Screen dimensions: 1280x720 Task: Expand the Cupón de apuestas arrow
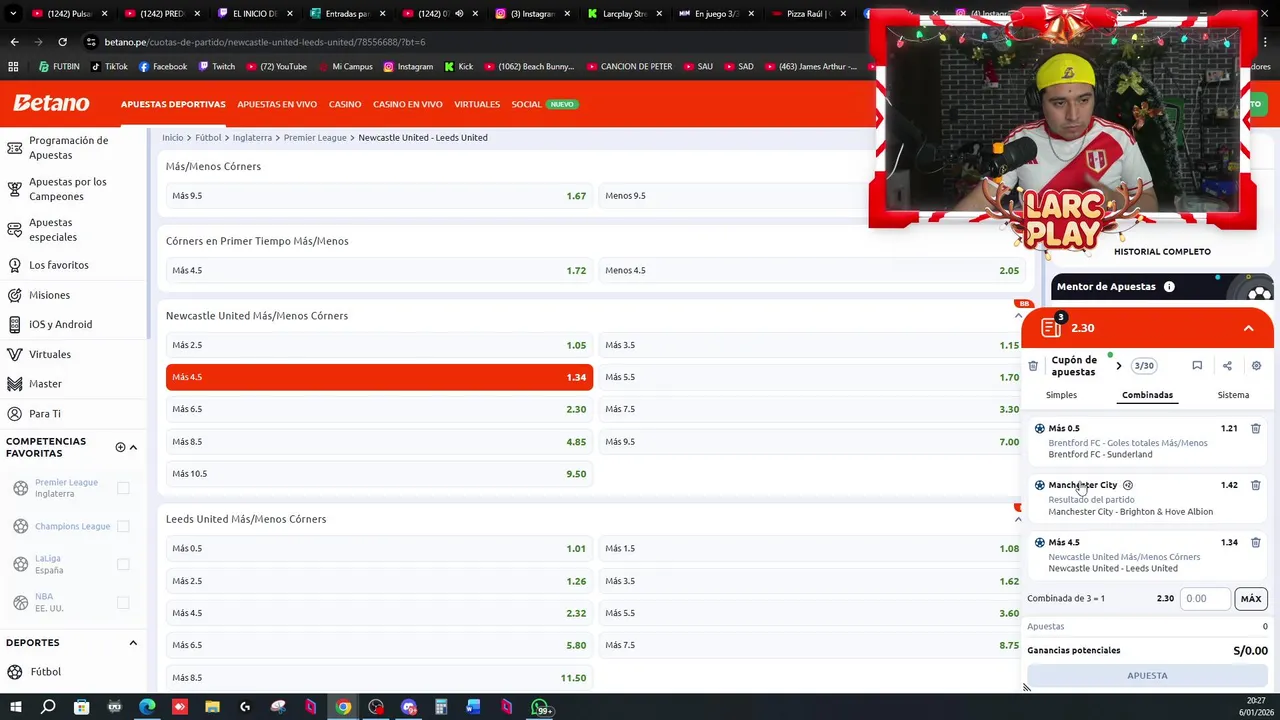pyautogui.click(x=1118, y=366)
